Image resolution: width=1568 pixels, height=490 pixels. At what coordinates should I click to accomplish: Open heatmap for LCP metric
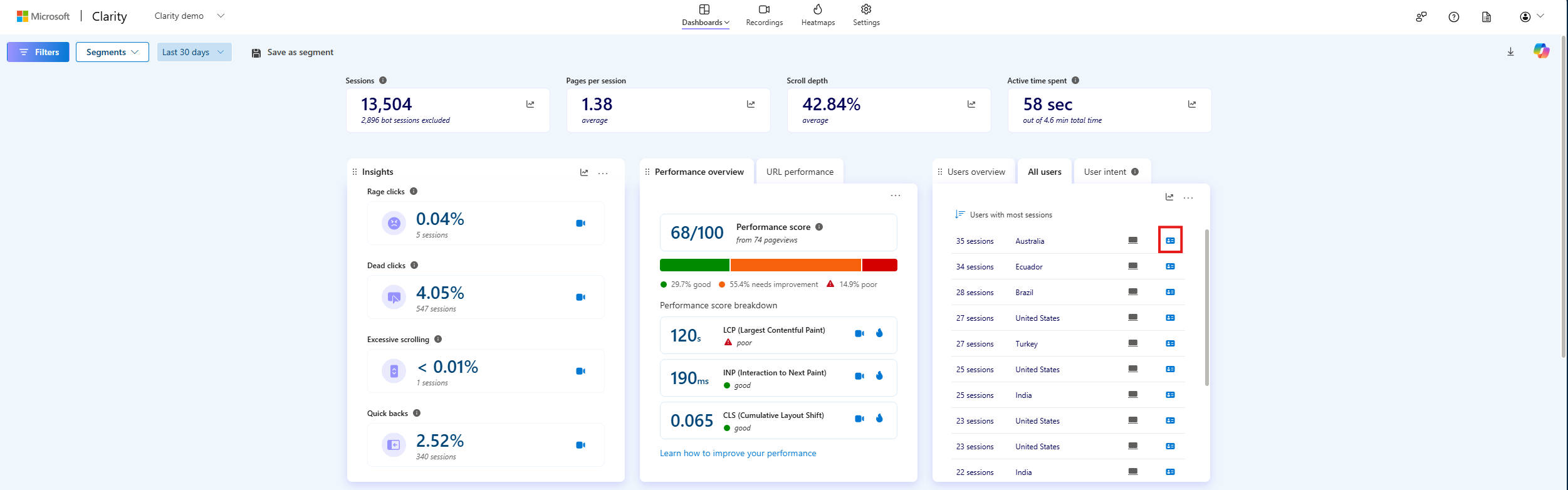(879, 333)
